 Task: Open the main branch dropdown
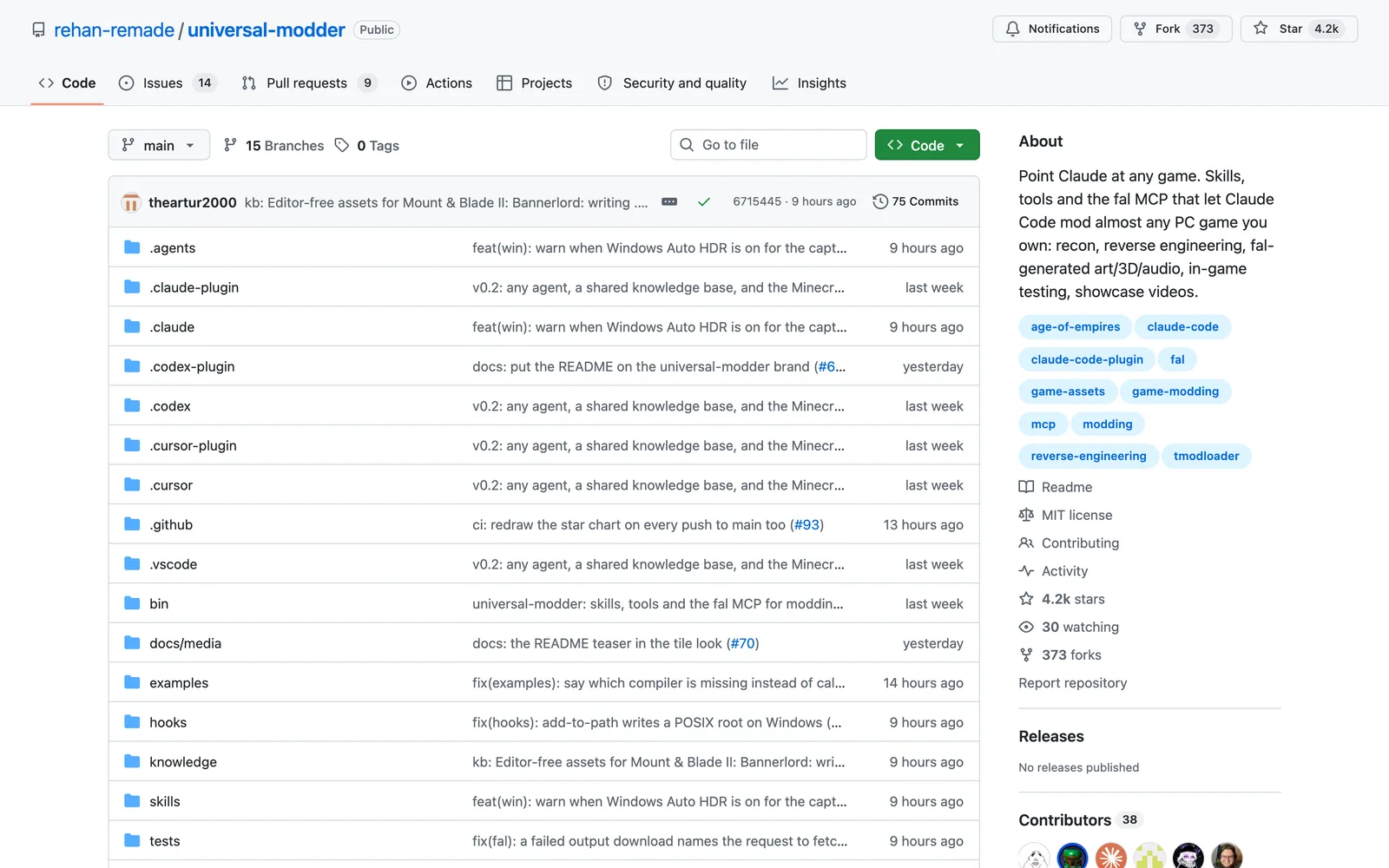coord(159,145)
